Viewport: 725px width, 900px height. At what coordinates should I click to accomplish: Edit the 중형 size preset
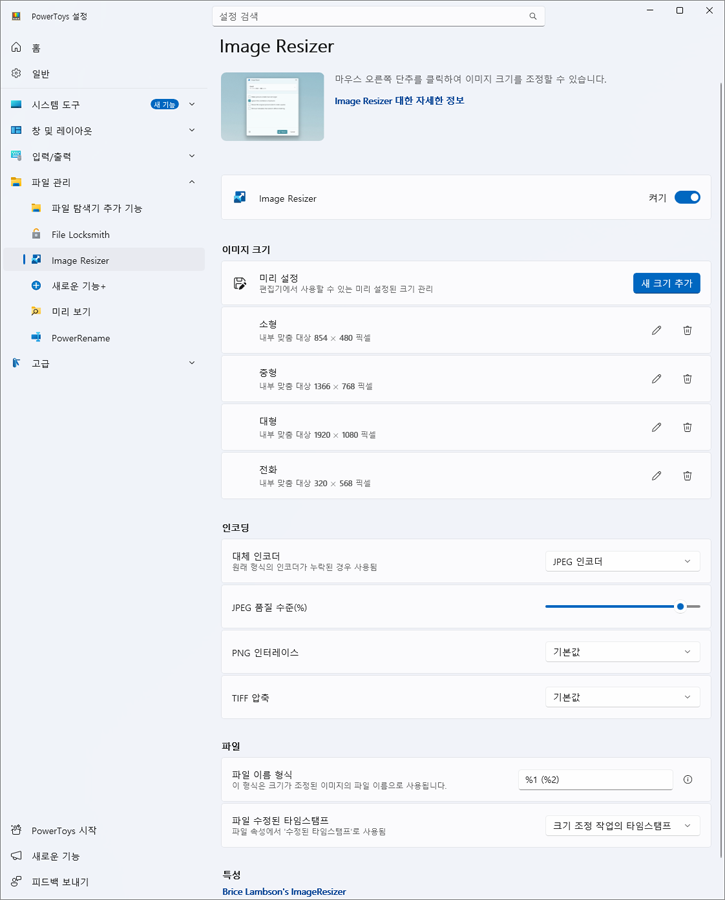click(x=656, y=379)
